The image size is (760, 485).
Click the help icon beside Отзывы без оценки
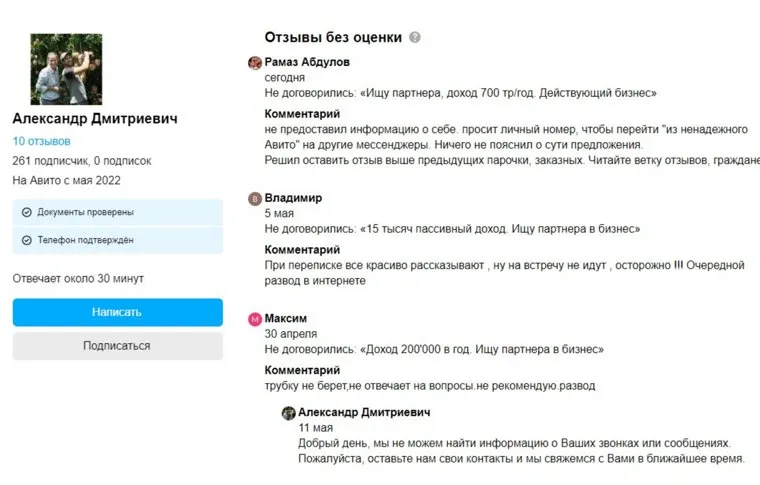coord(415,38)
